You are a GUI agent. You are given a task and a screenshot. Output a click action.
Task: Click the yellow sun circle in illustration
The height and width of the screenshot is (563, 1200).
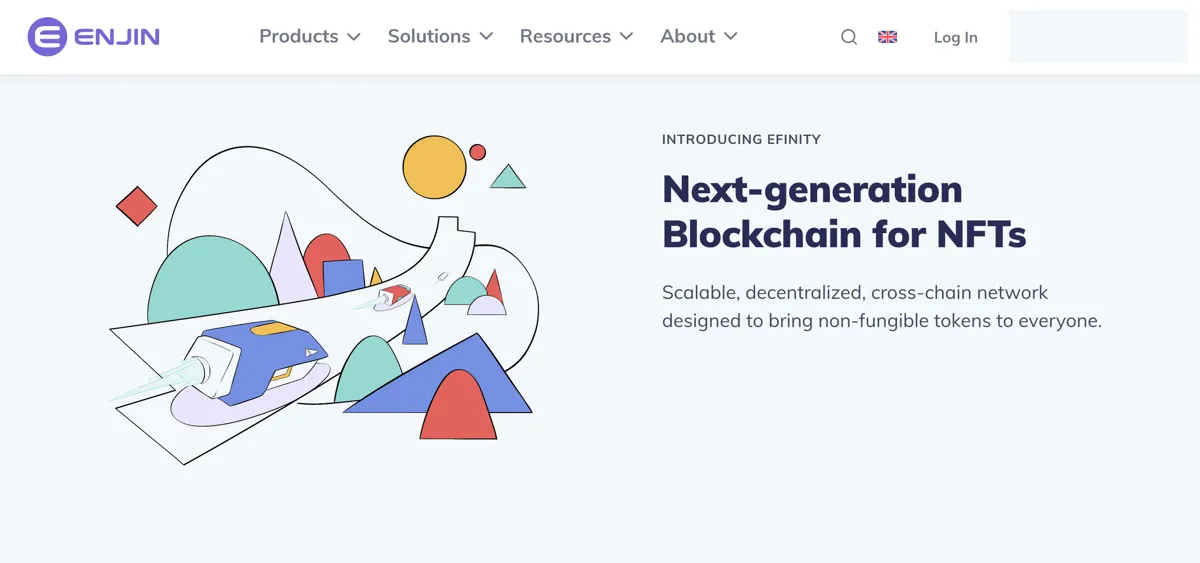click(435, 167)
